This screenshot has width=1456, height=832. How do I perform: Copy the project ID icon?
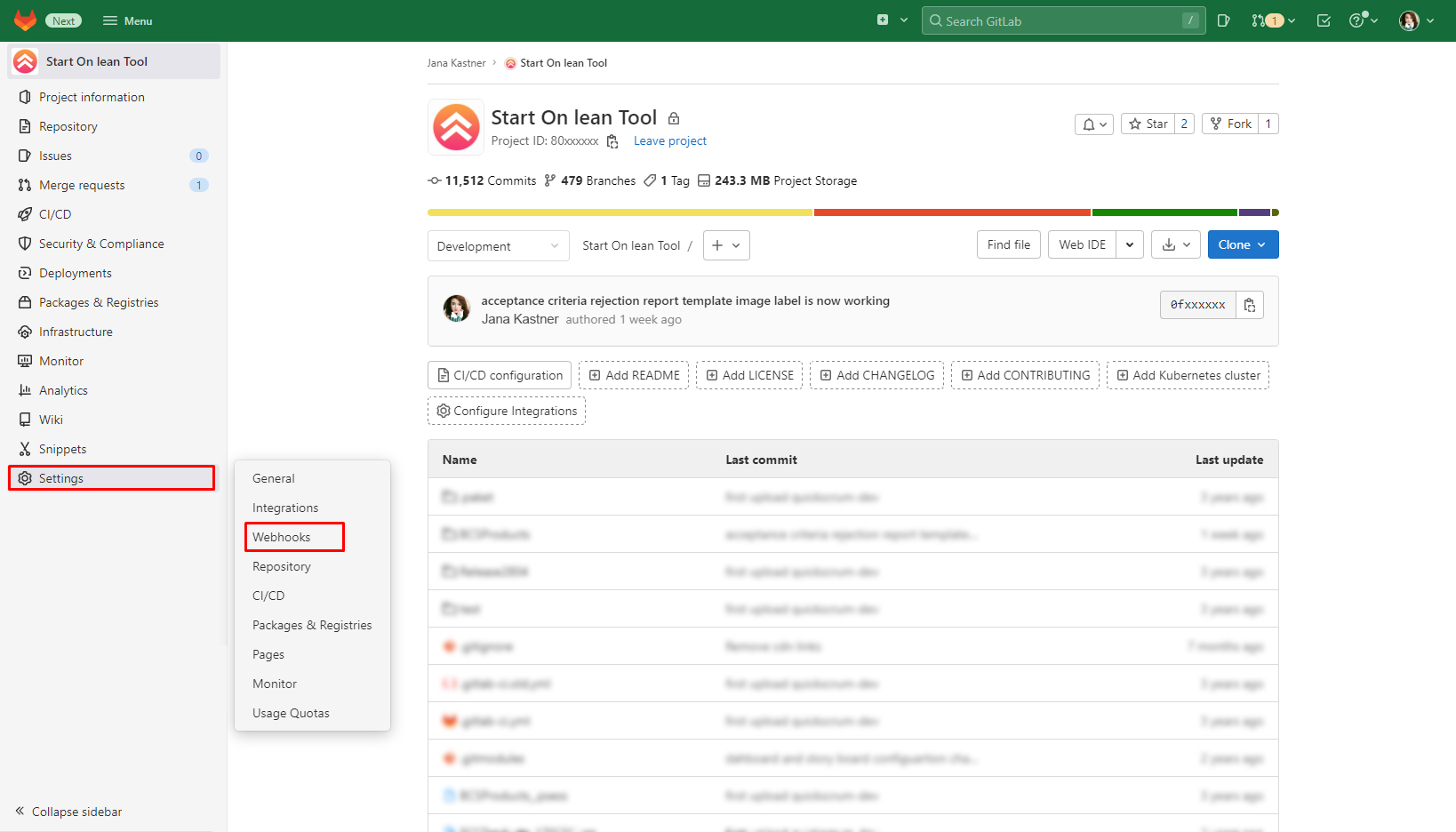[612, 141]
